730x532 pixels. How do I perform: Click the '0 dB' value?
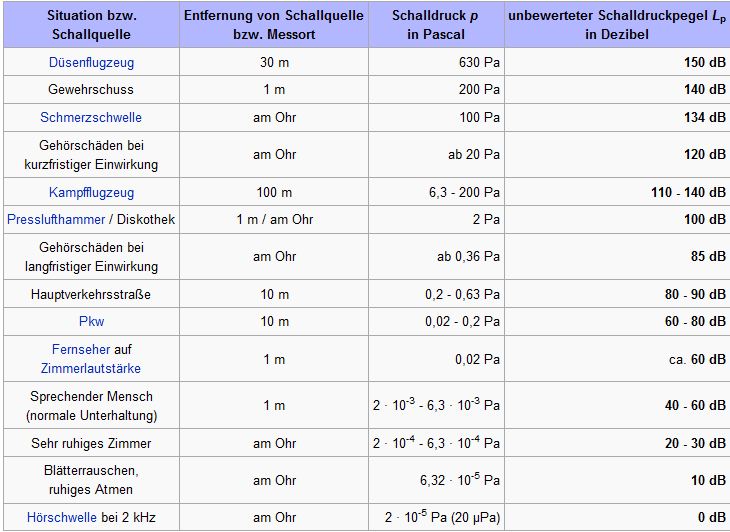tap(712, 517)
